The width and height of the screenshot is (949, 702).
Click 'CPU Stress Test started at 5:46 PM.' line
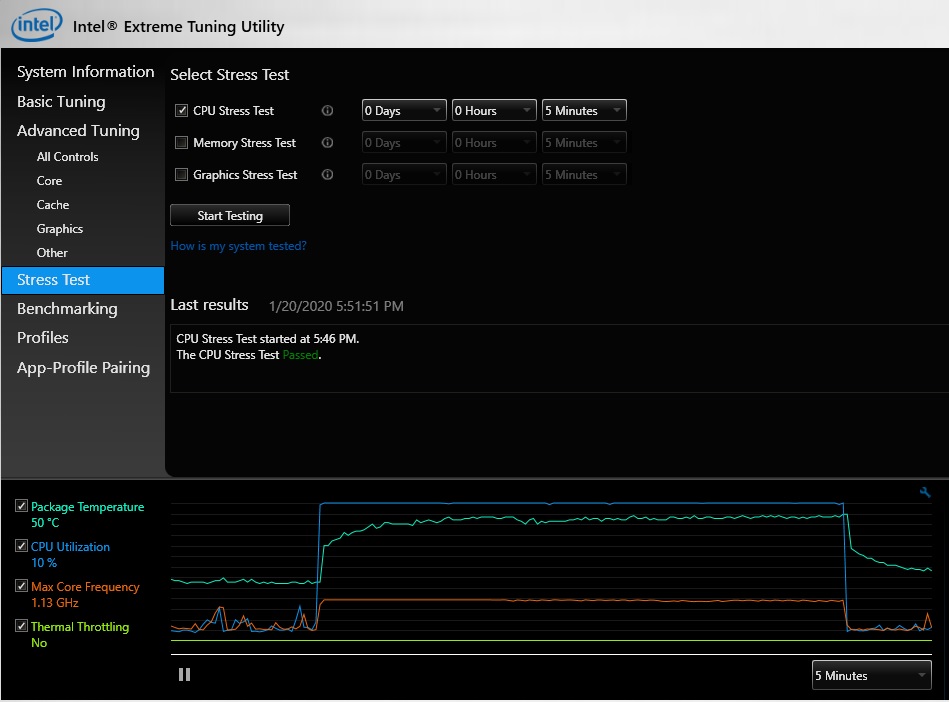pyautogui.click(x=268, y=339)
